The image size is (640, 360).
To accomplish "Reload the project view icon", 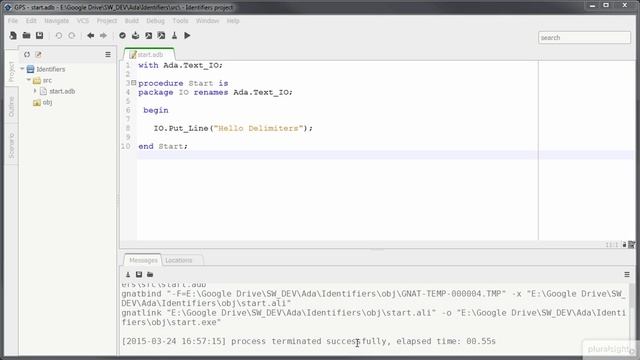I will click(27, 54).
